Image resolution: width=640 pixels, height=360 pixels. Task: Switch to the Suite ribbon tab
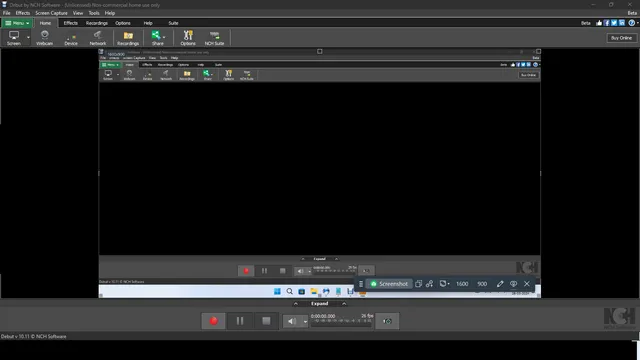(173, 23)
